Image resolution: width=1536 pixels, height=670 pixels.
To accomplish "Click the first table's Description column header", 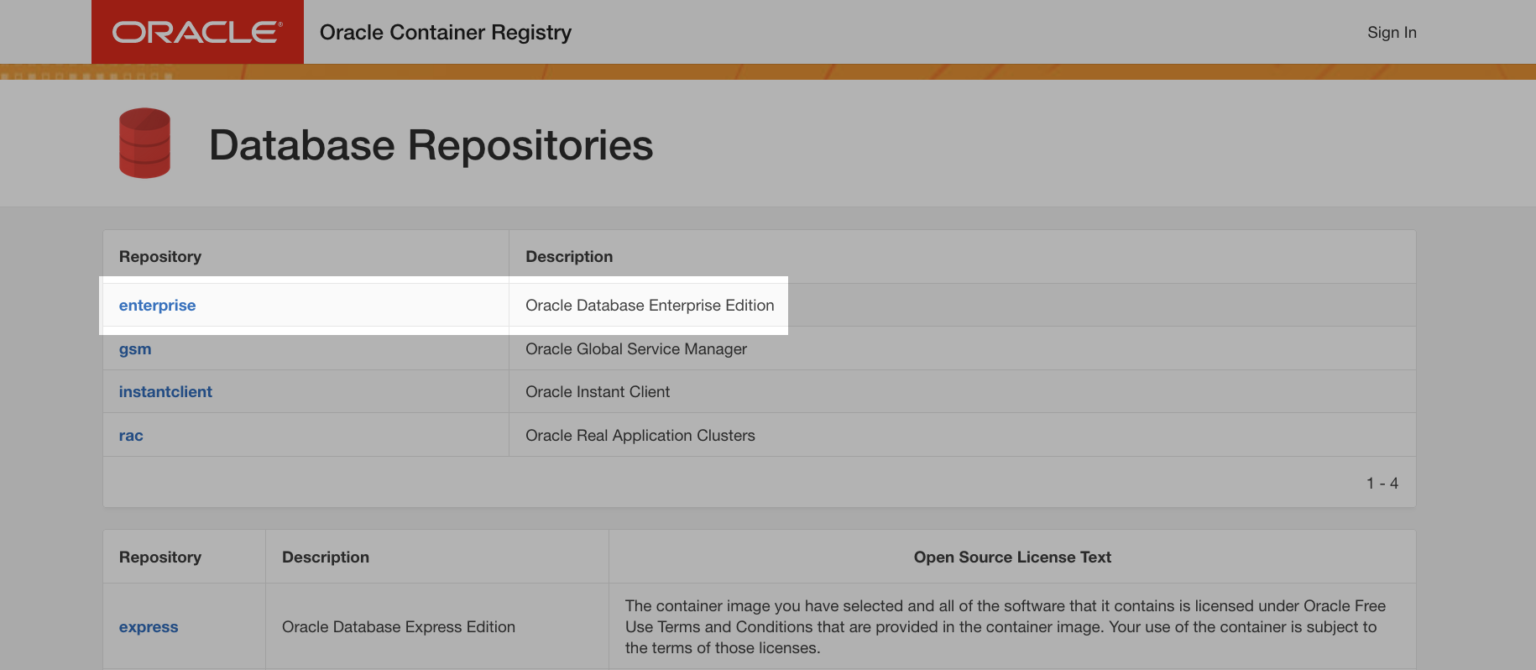I will [569, 257].
